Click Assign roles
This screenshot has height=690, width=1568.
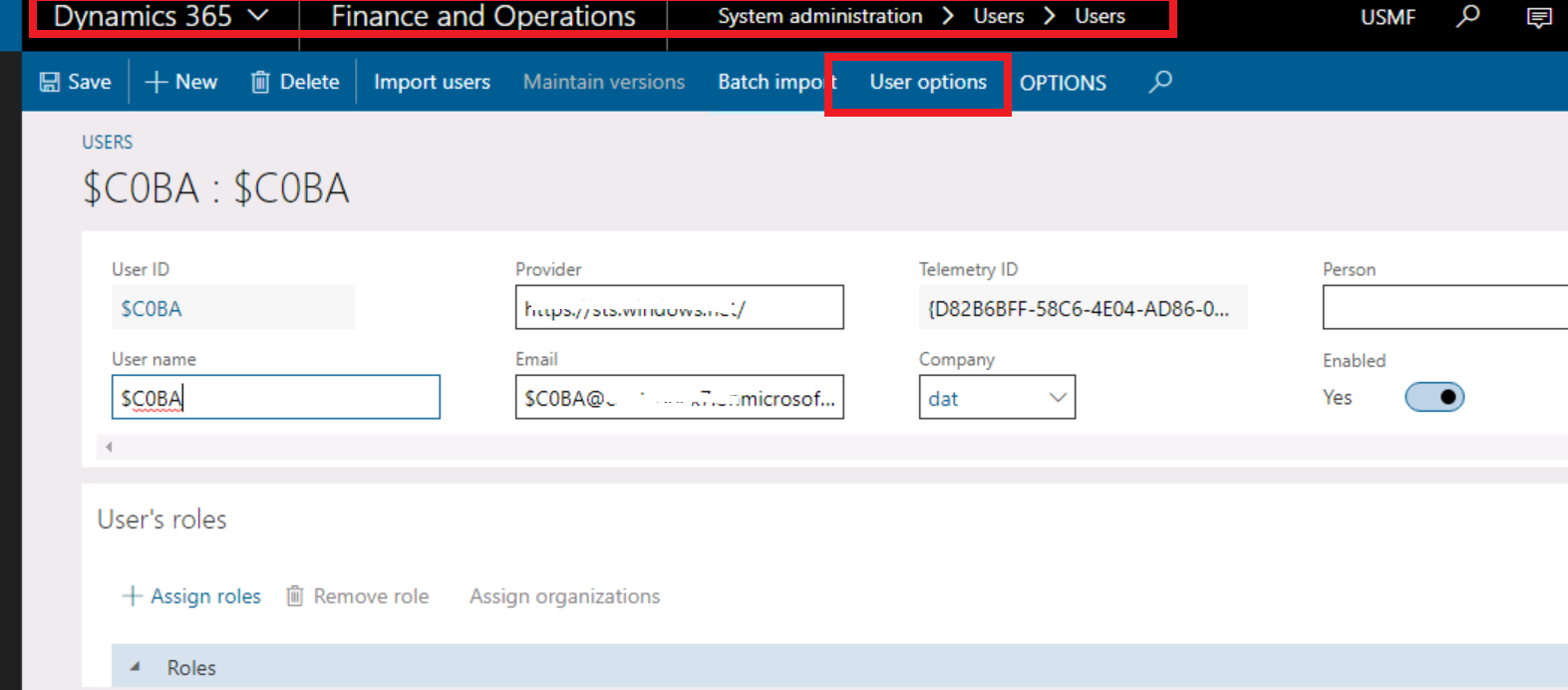coord(191,596)
